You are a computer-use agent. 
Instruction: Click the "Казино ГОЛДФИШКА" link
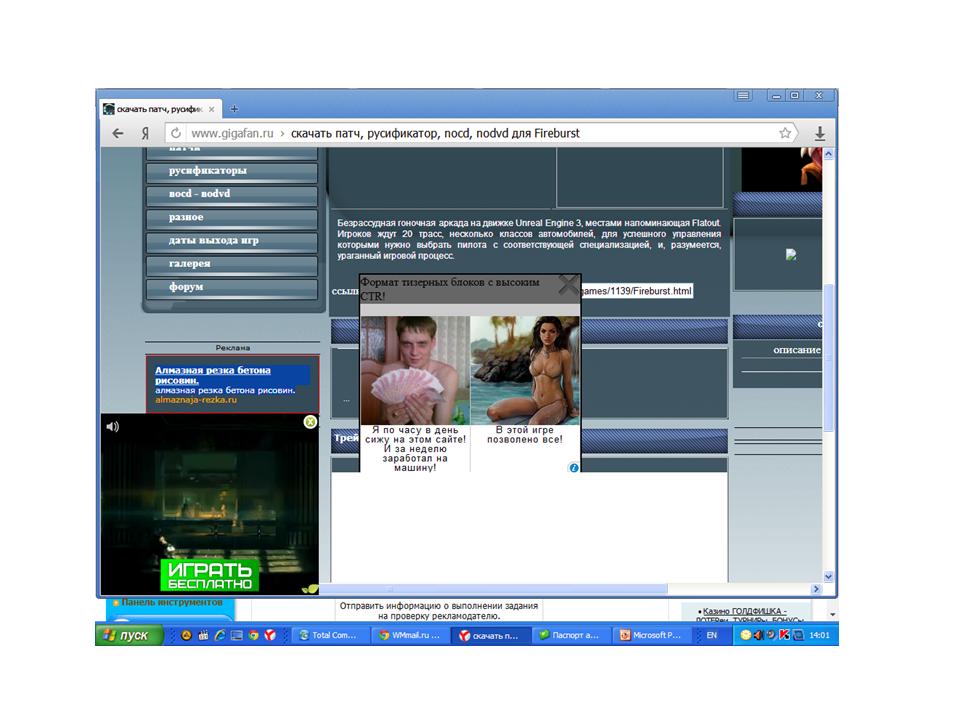pyautogui.click(x=743, y=611)
